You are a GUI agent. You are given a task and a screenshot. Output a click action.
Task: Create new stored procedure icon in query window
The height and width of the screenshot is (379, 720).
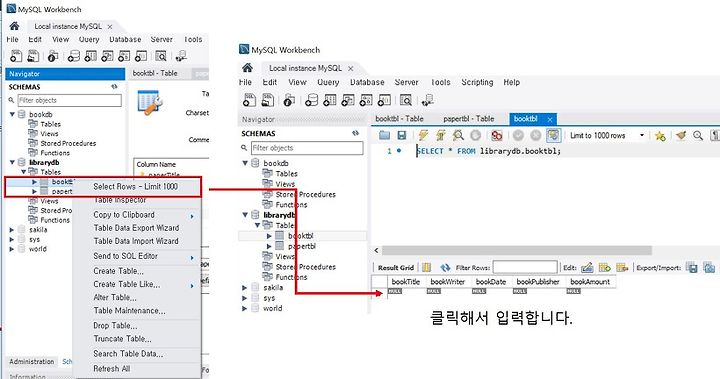point(366,100)
